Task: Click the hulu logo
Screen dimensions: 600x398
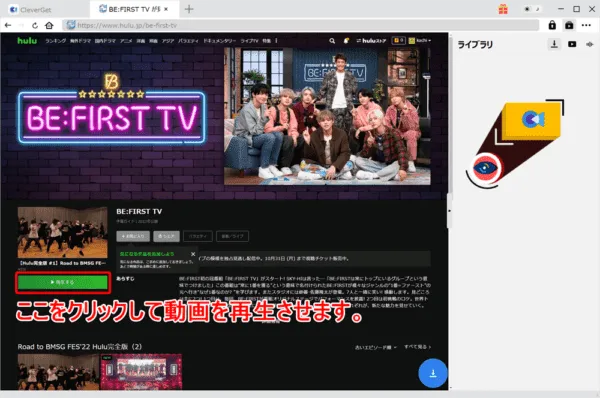Action: pos(27,41)
